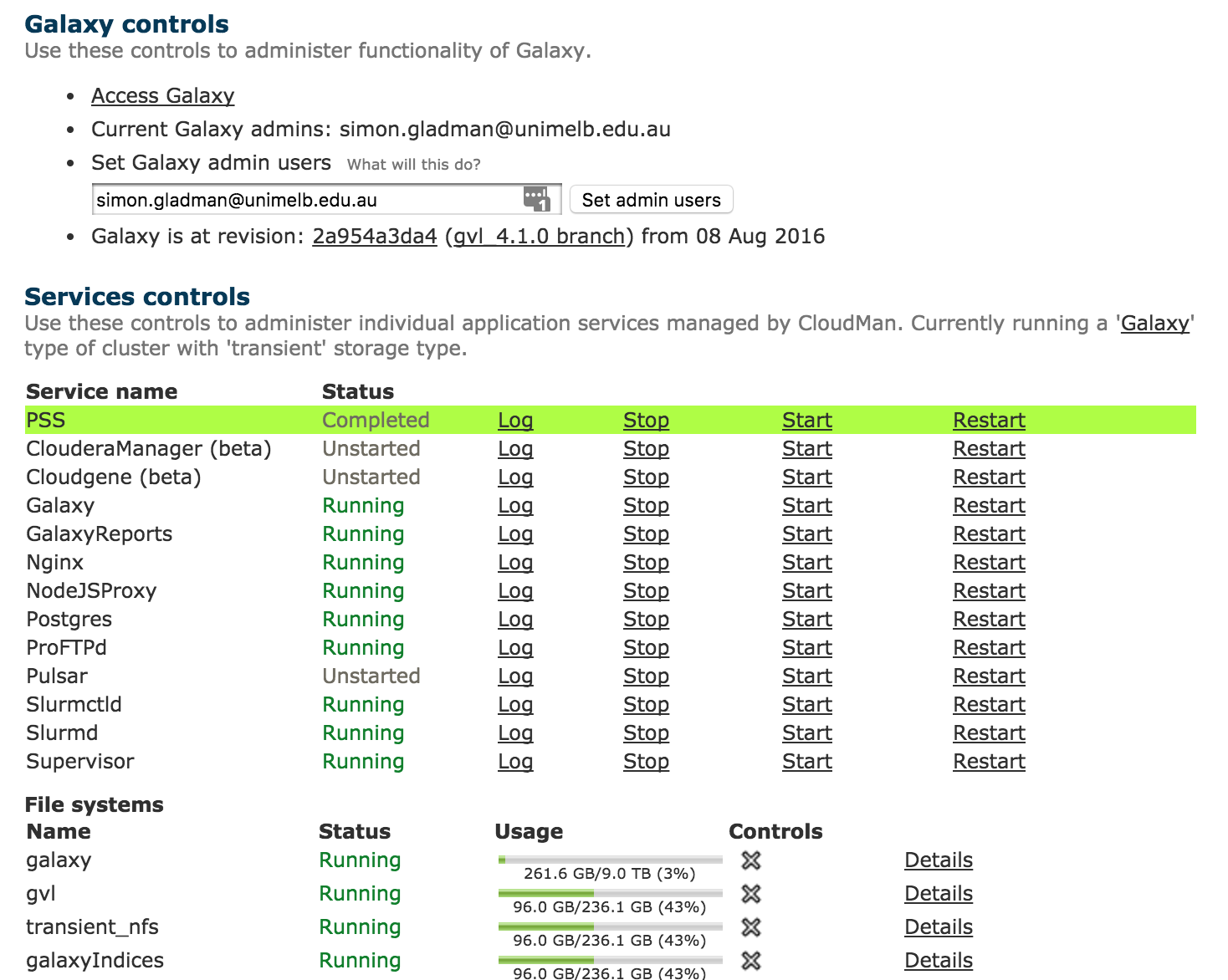The image size is (1228, 980).
Task: Open the NodeJSProxy log
Action: (x=515, y=591)
